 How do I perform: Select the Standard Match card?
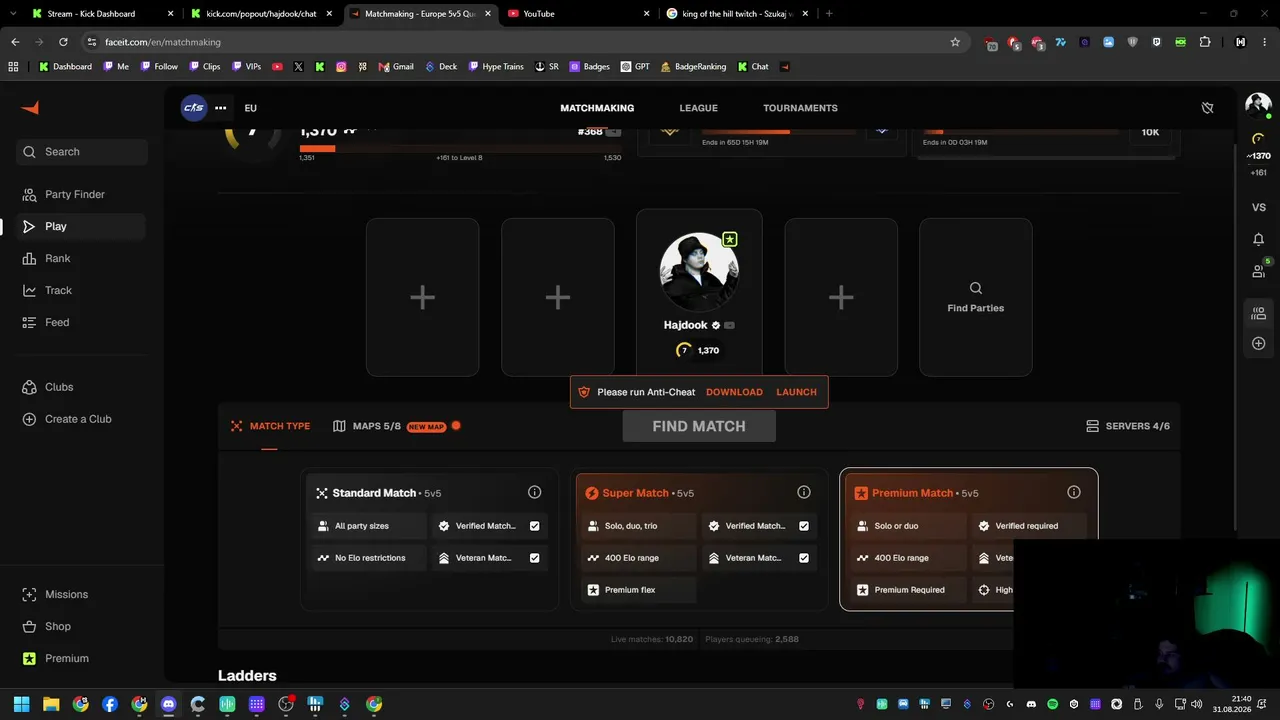click(x=429, y=540)
